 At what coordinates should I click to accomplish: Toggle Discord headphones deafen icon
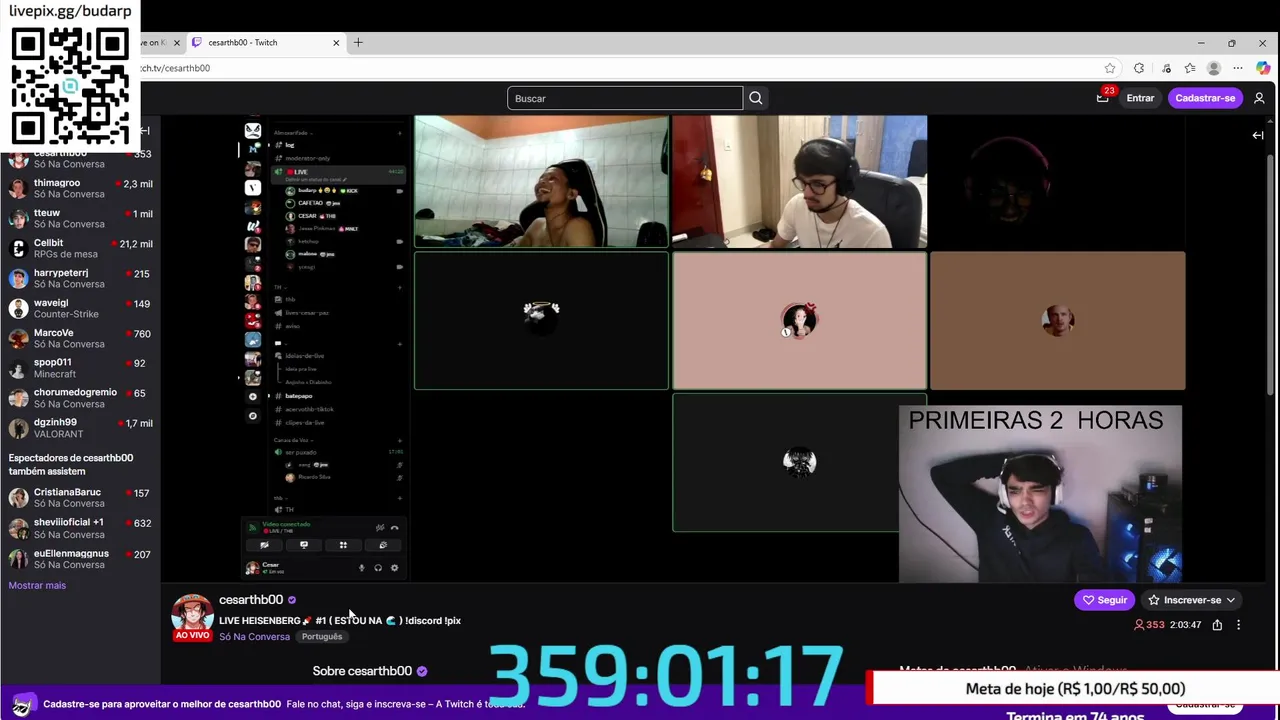(x=378, y=568)
